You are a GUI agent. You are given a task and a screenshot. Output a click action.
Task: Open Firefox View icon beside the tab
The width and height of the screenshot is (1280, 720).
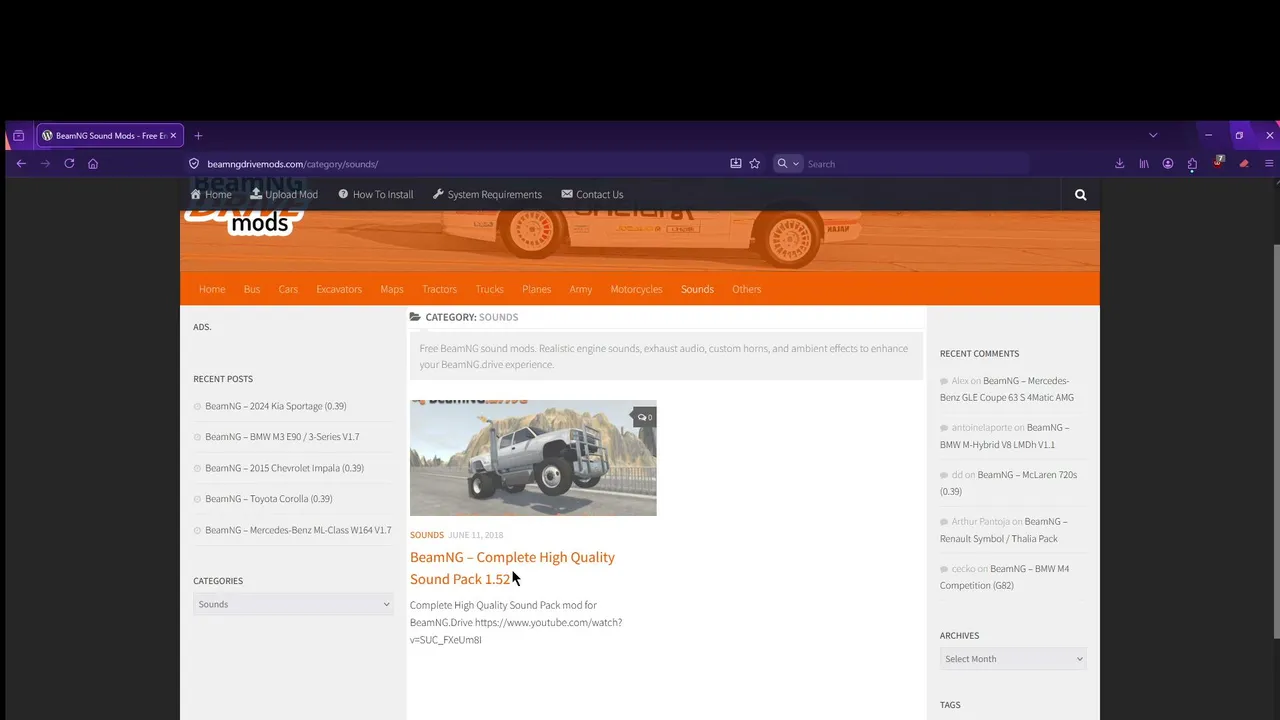pos(18,136)
